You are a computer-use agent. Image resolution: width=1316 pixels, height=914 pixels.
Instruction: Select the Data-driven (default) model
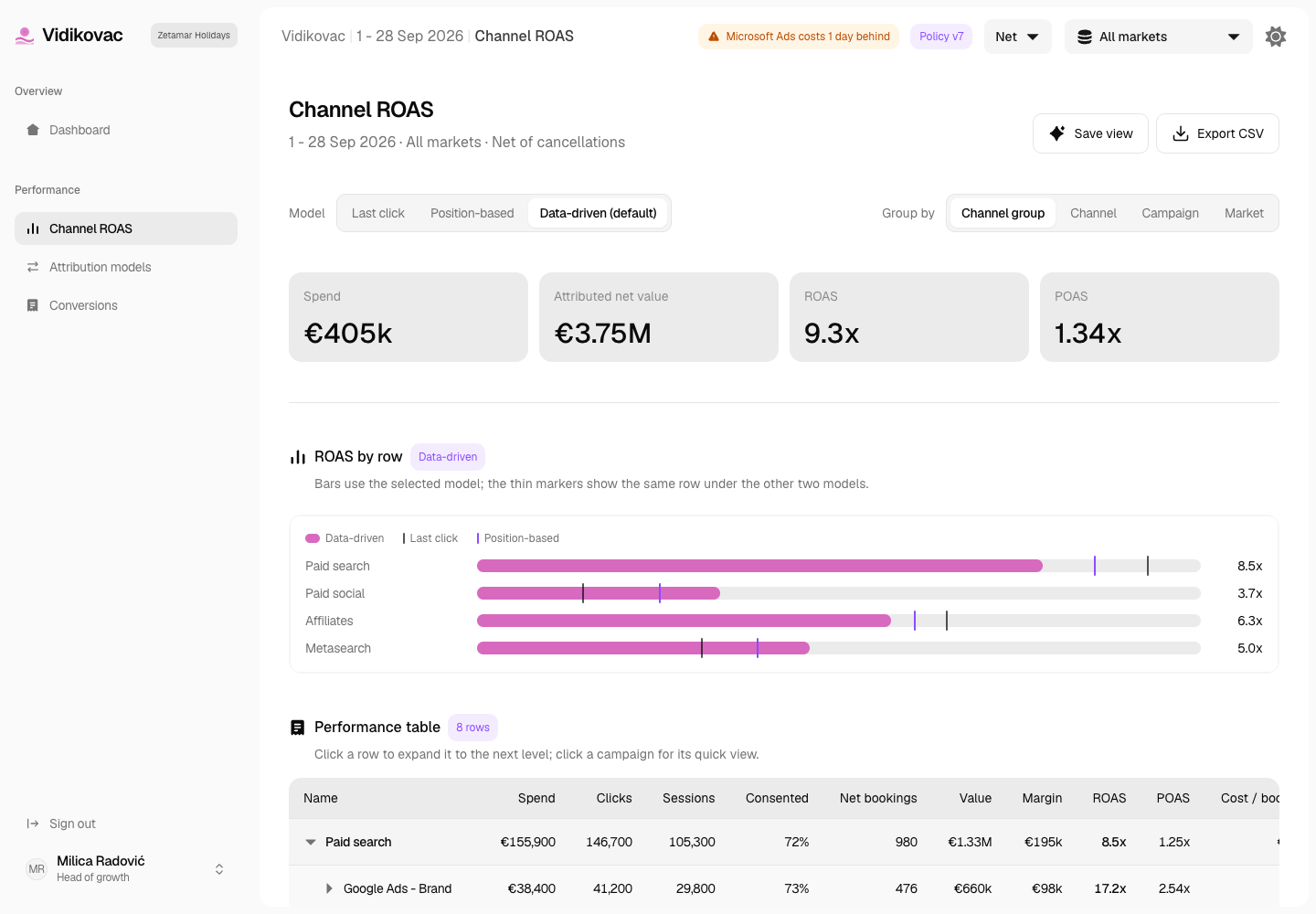point(599,213)
